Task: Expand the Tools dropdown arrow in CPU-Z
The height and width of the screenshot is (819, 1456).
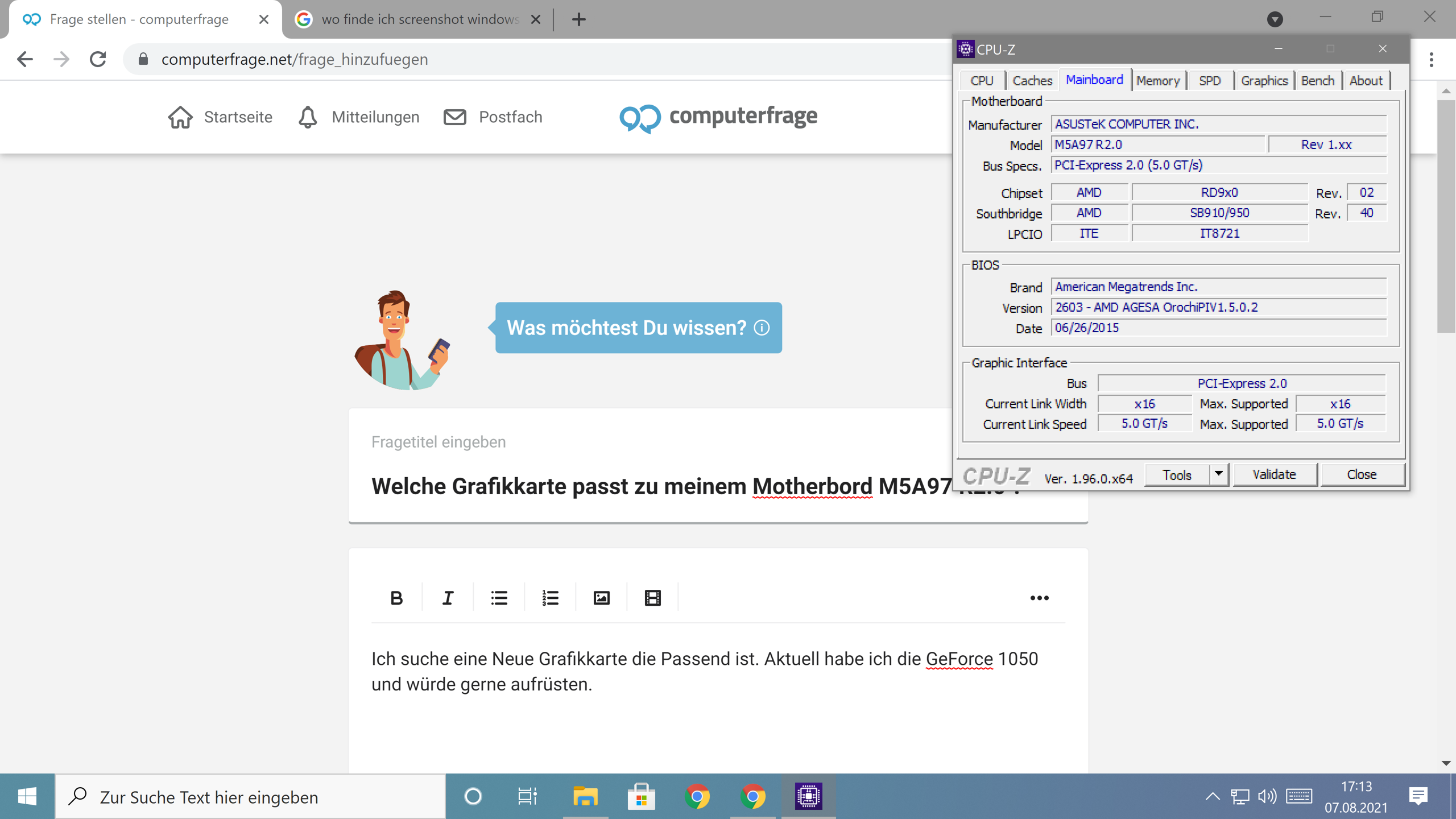Action: pyautogui.click(x=1219, y=474)
